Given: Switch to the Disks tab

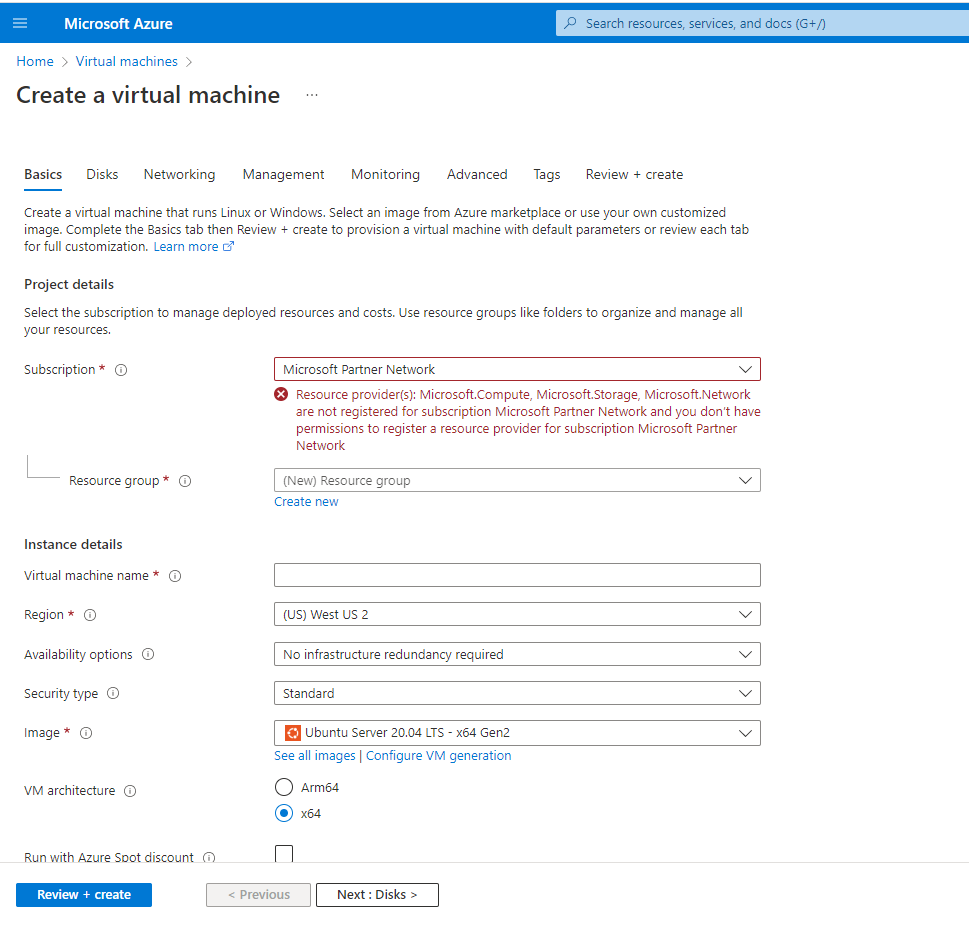Looking at the screenshot, I should [x=102, y=175].
